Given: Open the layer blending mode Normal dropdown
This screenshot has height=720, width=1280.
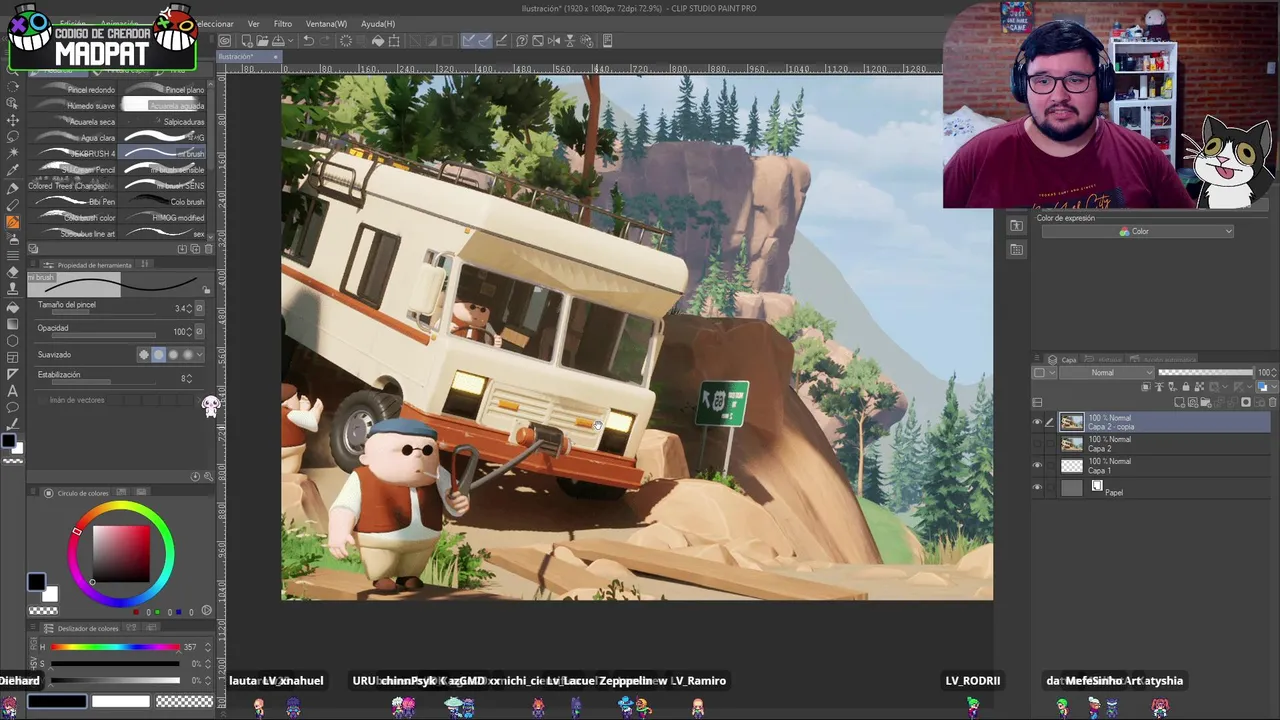Looking at the screenshot, I should click(1107, 372).
